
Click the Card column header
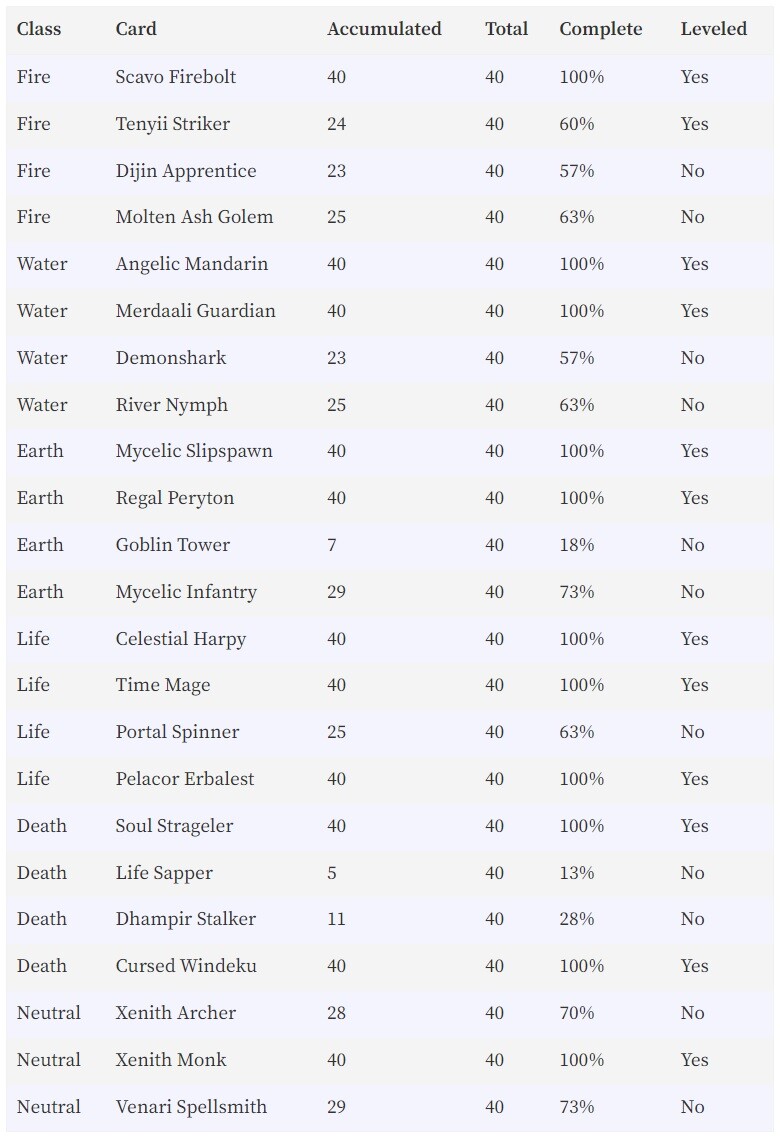tap(136, 29)
